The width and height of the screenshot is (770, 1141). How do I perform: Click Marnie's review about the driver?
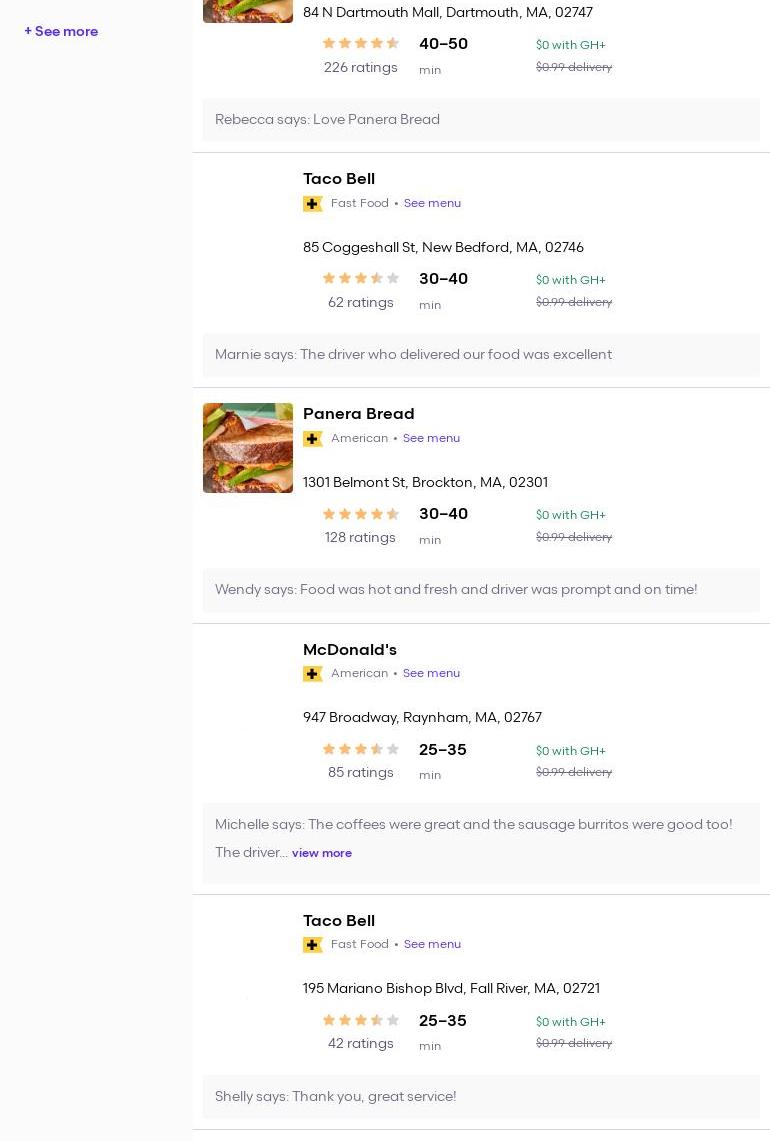click(413, 354)
